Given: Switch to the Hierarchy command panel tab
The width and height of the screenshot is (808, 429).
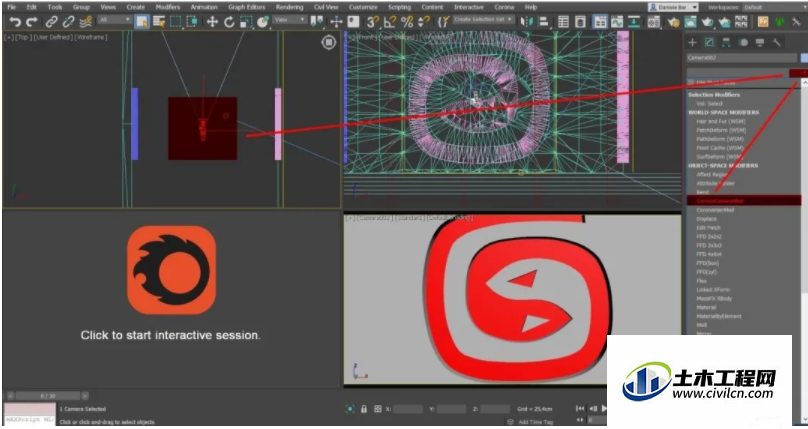Looking at the screenshot, I should (726, 42).
